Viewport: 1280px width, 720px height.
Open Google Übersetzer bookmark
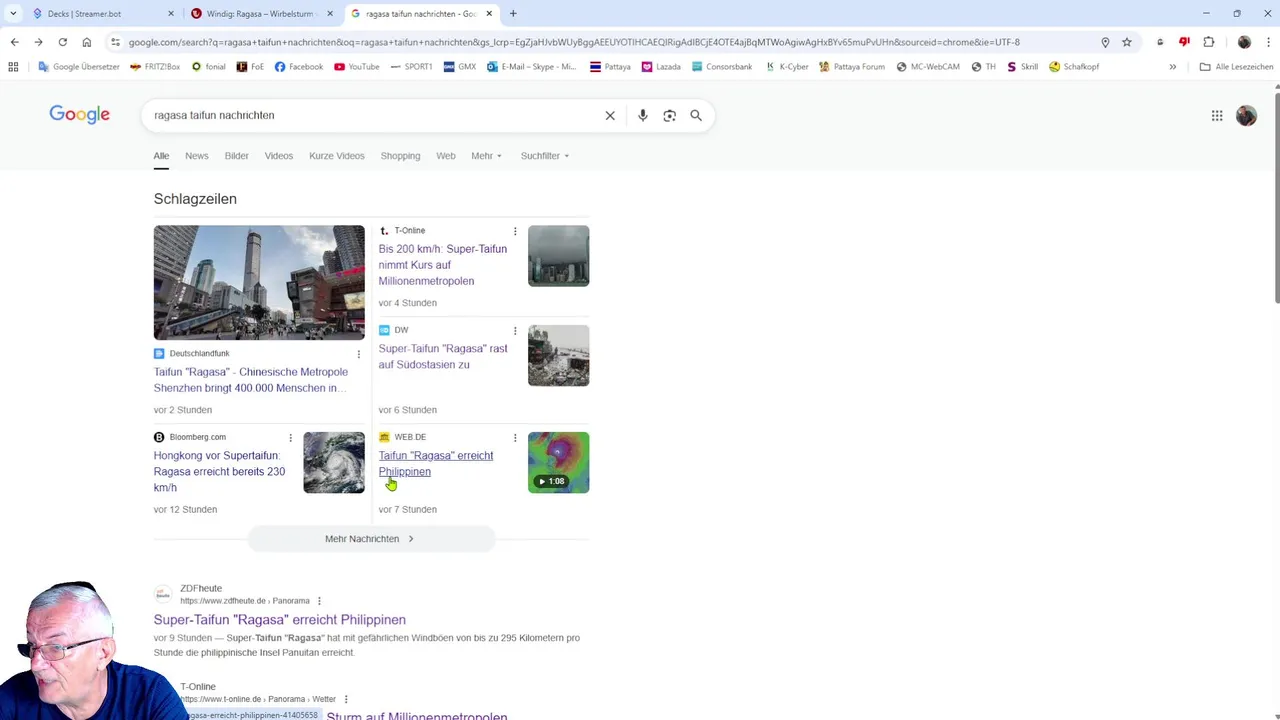(79, 67)
